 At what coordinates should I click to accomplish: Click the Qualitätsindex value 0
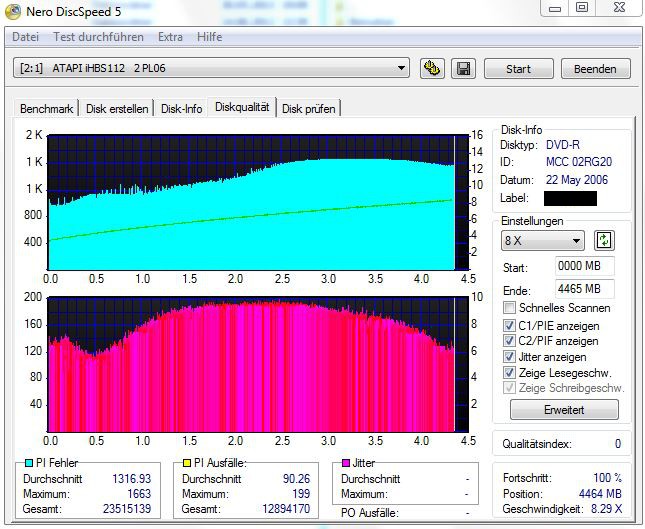(x=618, y=444)
